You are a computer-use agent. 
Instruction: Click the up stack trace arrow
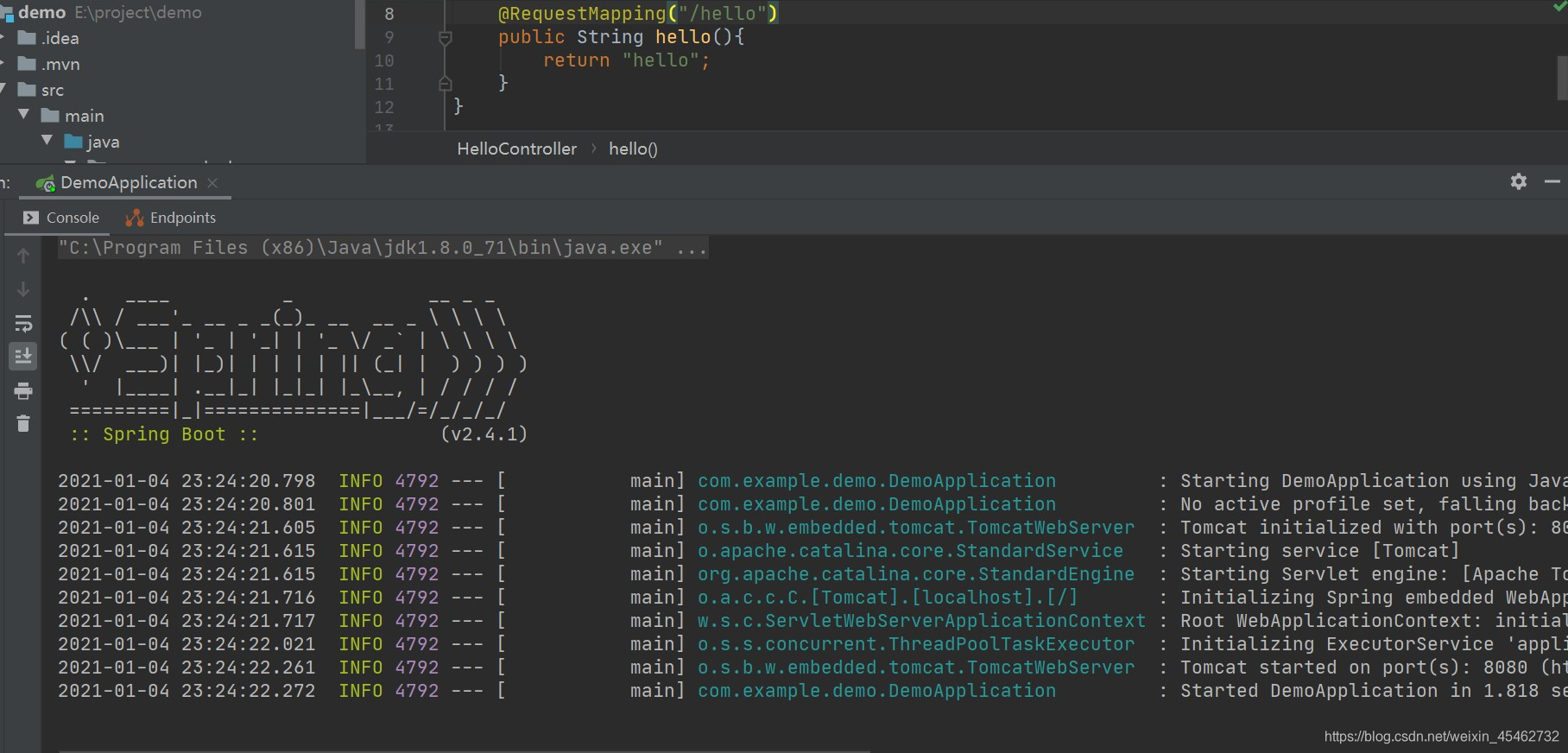pos(23,256)
